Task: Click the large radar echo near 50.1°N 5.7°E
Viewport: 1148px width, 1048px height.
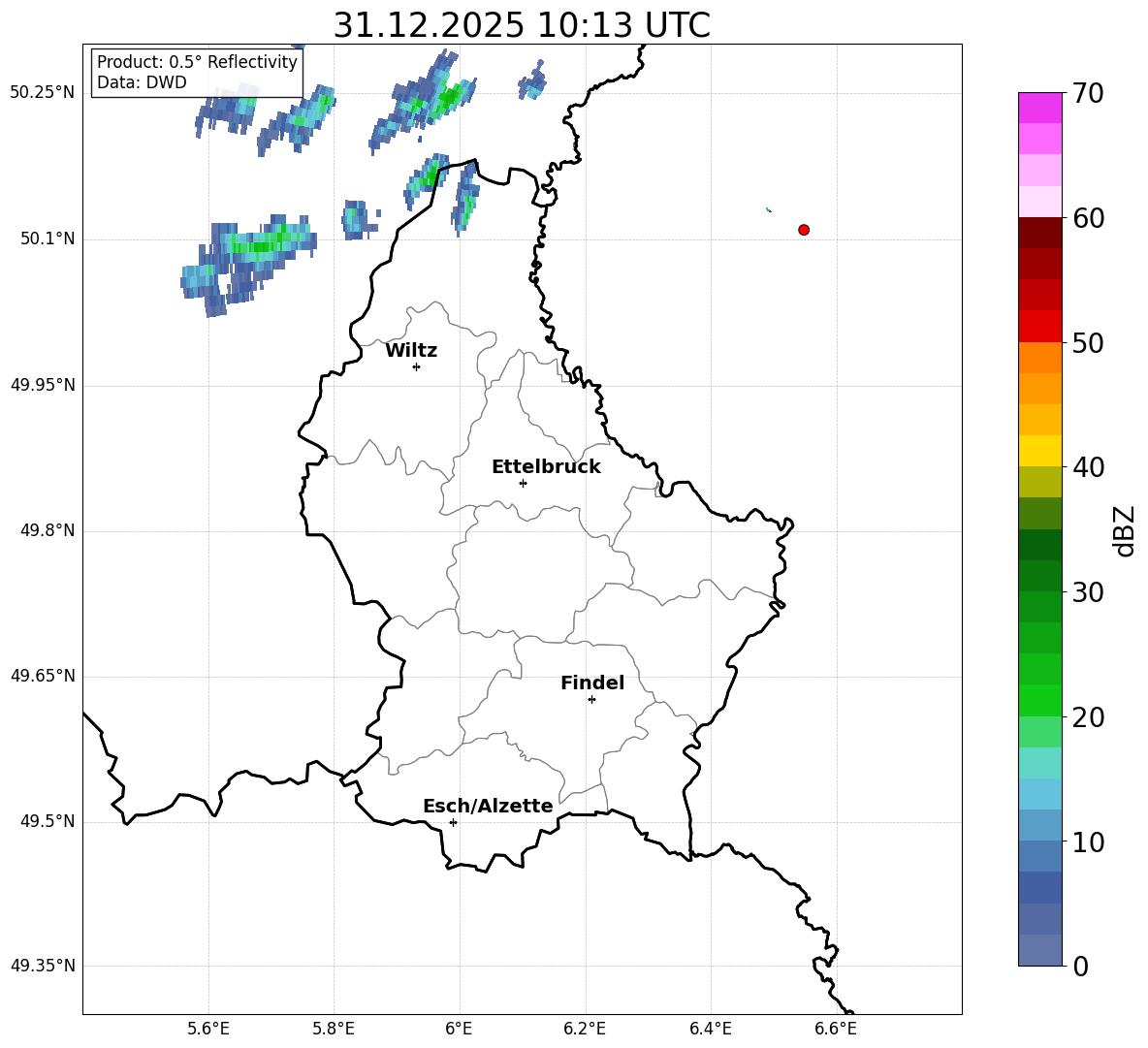Action: 249,264
